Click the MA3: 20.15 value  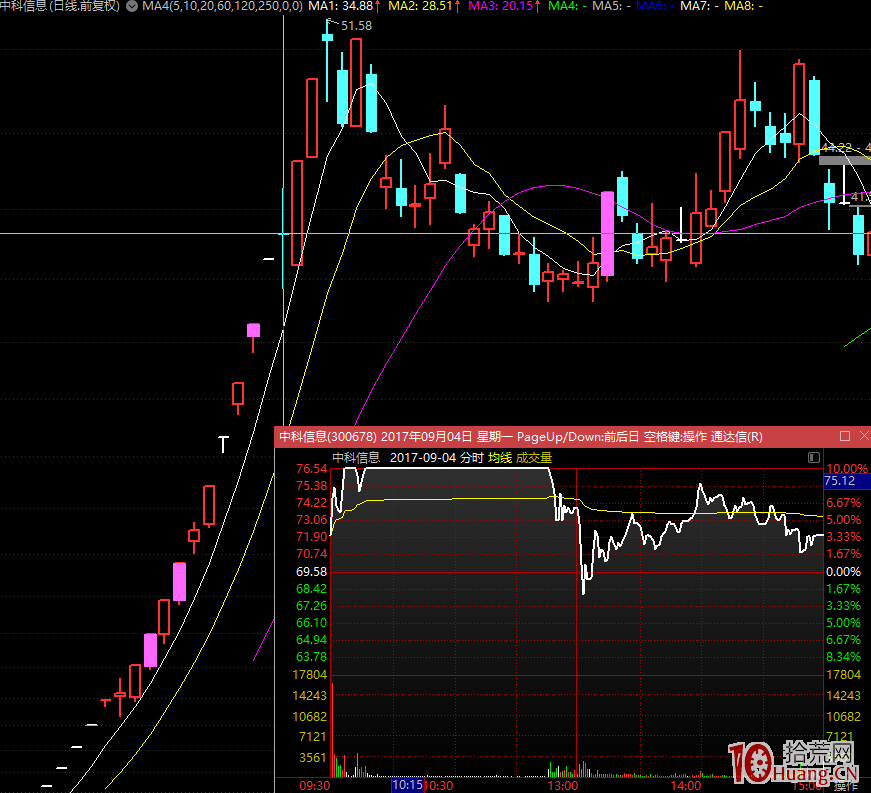pos(504,6)
